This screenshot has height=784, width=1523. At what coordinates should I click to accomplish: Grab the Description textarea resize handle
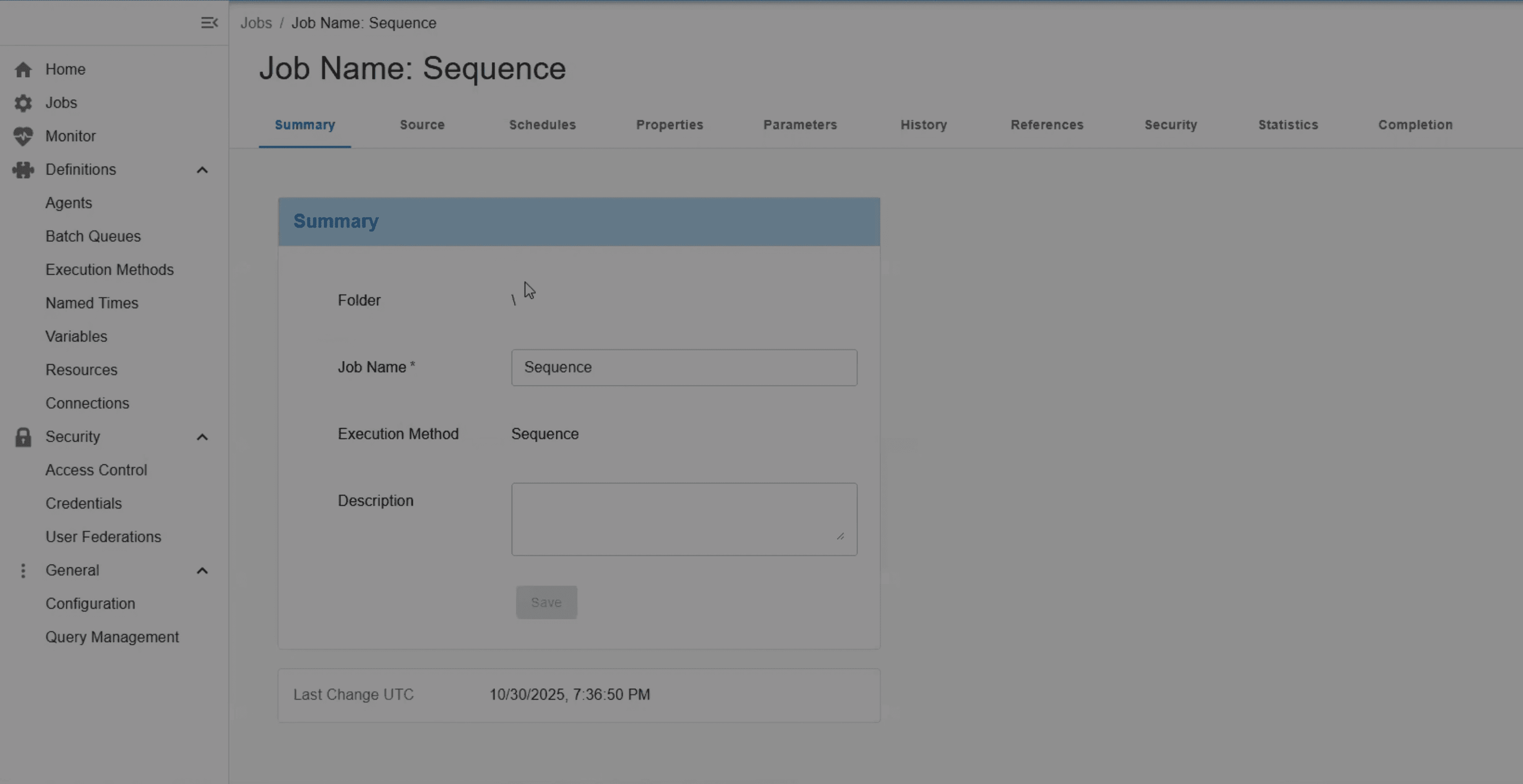coord(840,536)
